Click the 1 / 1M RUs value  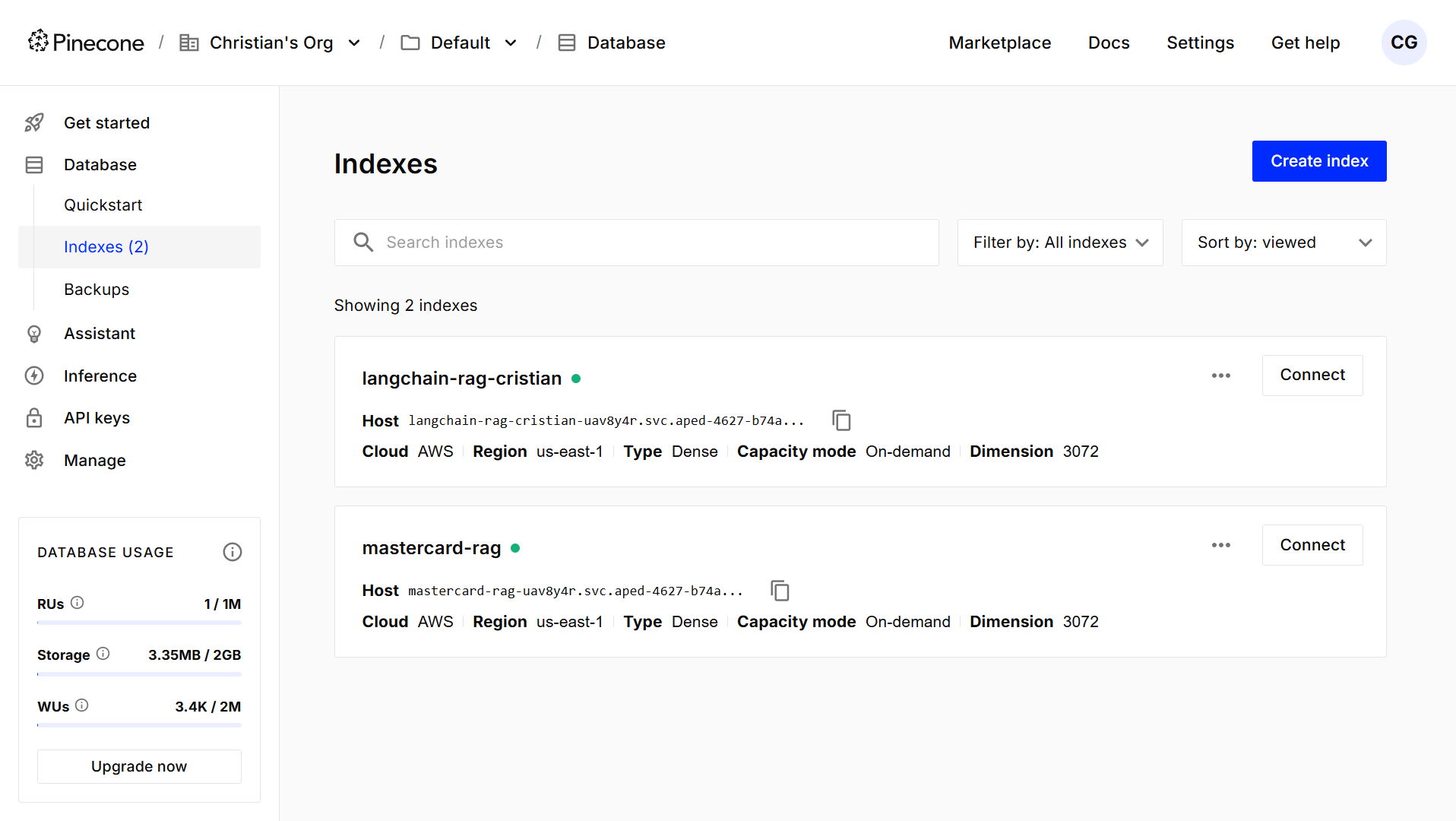(x=223, y=604)
